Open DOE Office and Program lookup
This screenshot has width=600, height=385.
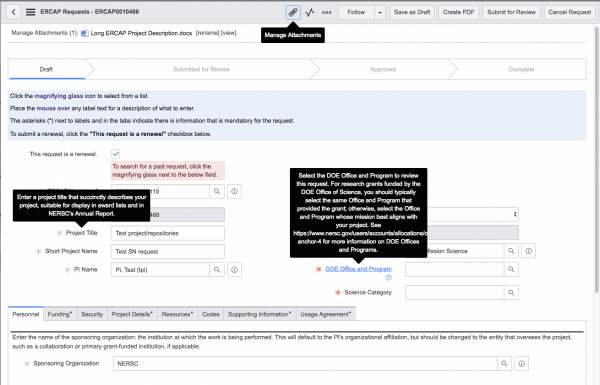(x=511, y=269)
